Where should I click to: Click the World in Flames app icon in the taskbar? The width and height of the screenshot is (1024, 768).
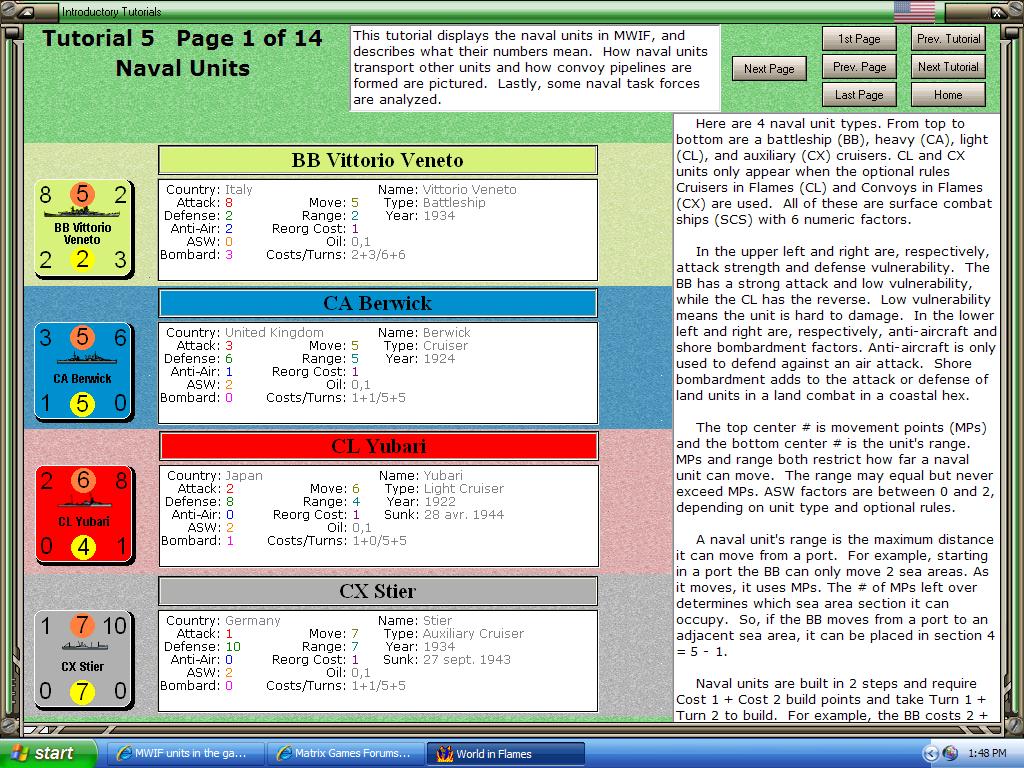pyautogui.click(x=445, y=754)
